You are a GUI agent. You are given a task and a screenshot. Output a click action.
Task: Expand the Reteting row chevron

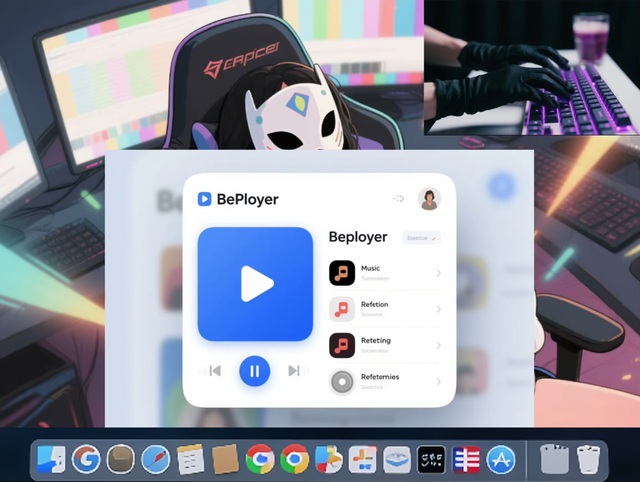tap(438, 345)
